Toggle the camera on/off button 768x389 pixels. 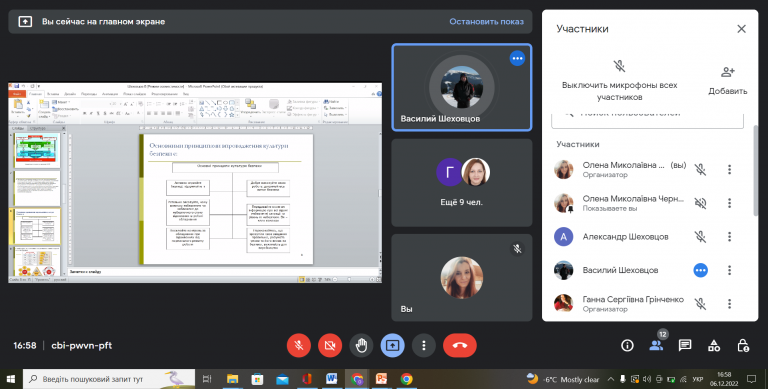(x=330, y=345)
